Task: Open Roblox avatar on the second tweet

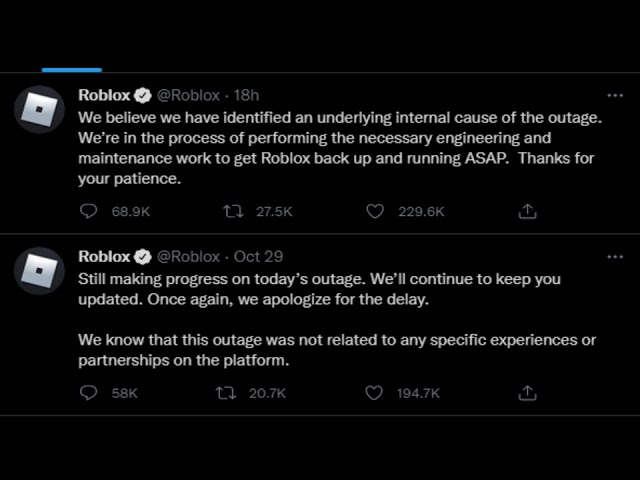Action: (39, 271)
